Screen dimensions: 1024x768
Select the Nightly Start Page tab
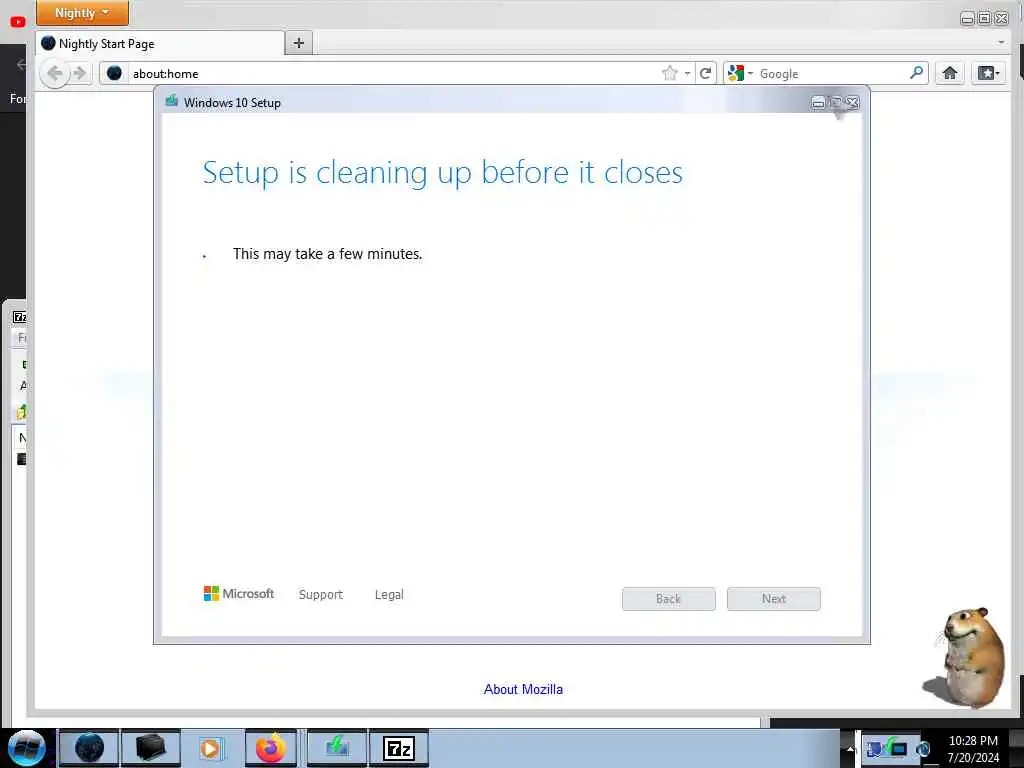160,44
